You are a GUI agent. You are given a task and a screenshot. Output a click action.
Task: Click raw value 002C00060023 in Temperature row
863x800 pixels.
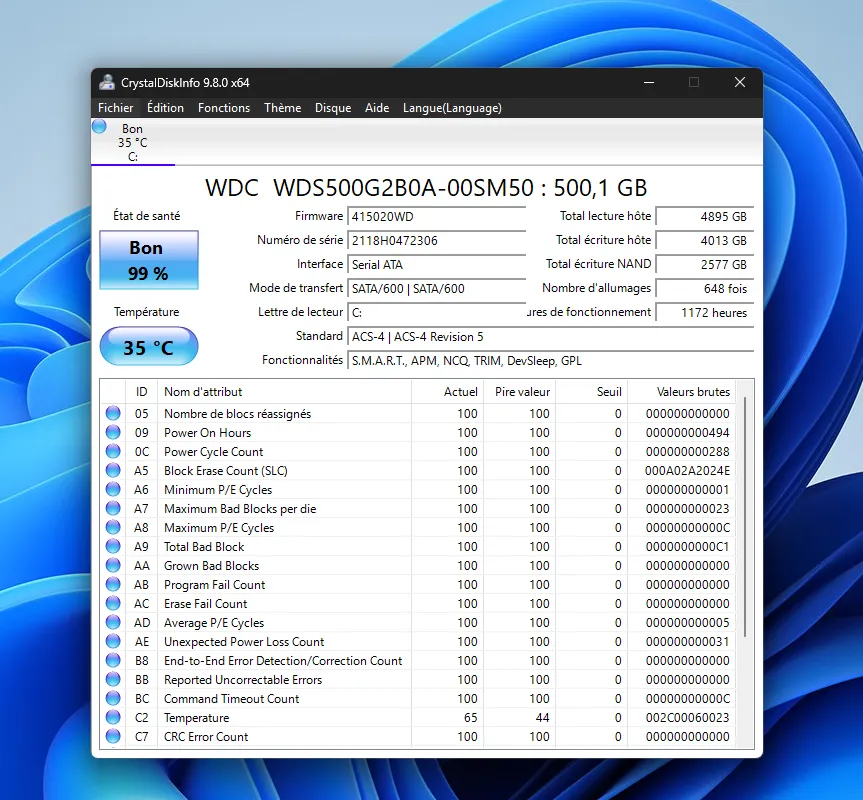click(x=687, y=718)
